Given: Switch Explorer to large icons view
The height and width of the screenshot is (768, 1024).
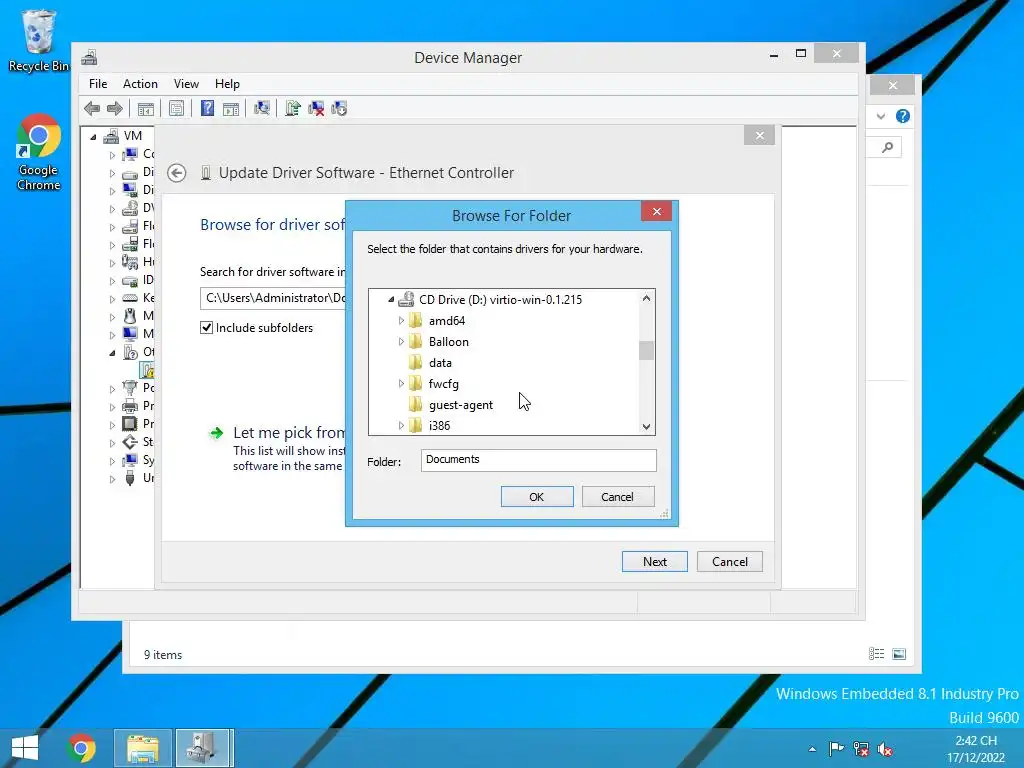Looking at the screenshot, I should pyautogui.click(x=899, y=654).
